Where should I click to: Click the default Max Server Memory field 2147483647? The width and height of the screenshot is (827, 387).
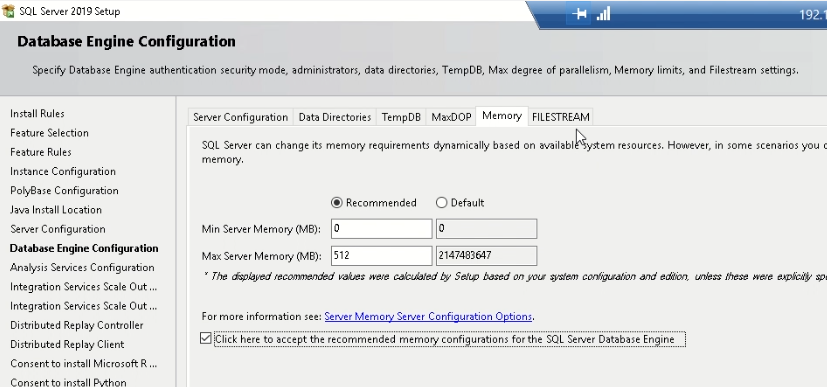point(486,255)
